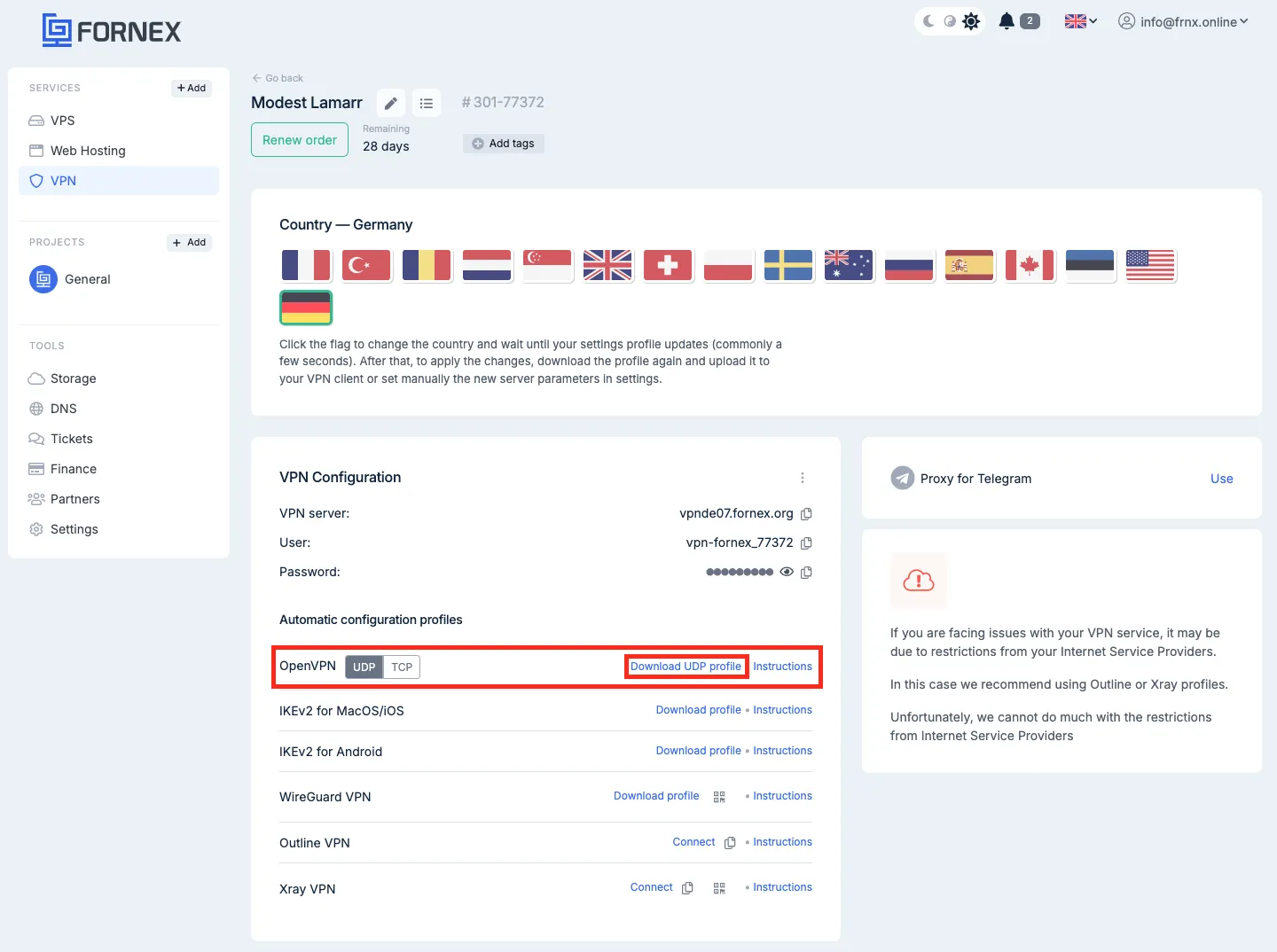Select United States flag
1277x952 pixels.
1150,265
